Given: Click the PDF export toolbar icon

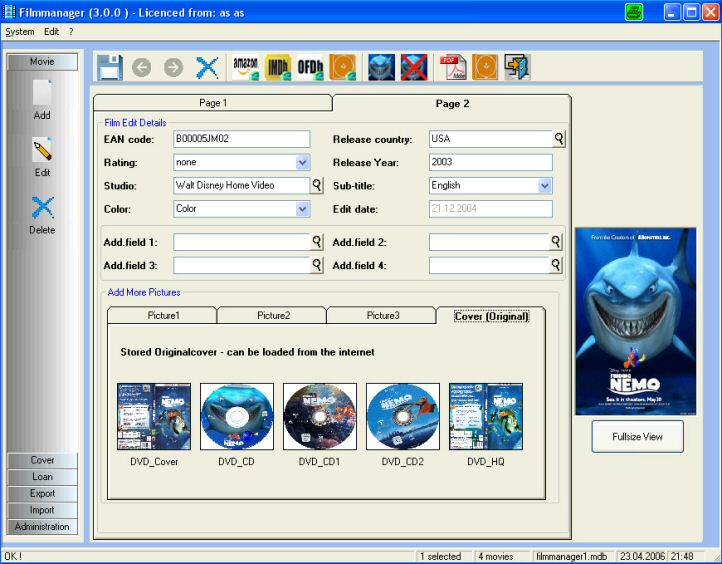Looking at the screenshot, I should [x=454, y=67].
